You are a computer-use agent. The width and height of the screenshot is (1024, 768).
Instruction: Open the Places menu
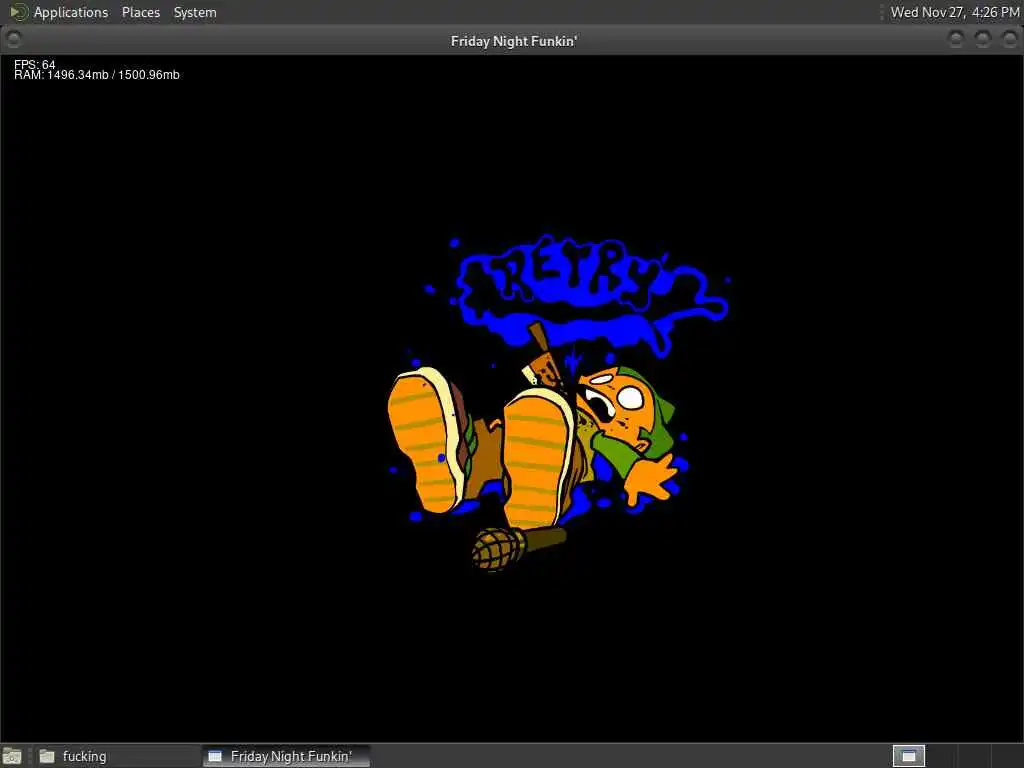[x=140, y=12]
